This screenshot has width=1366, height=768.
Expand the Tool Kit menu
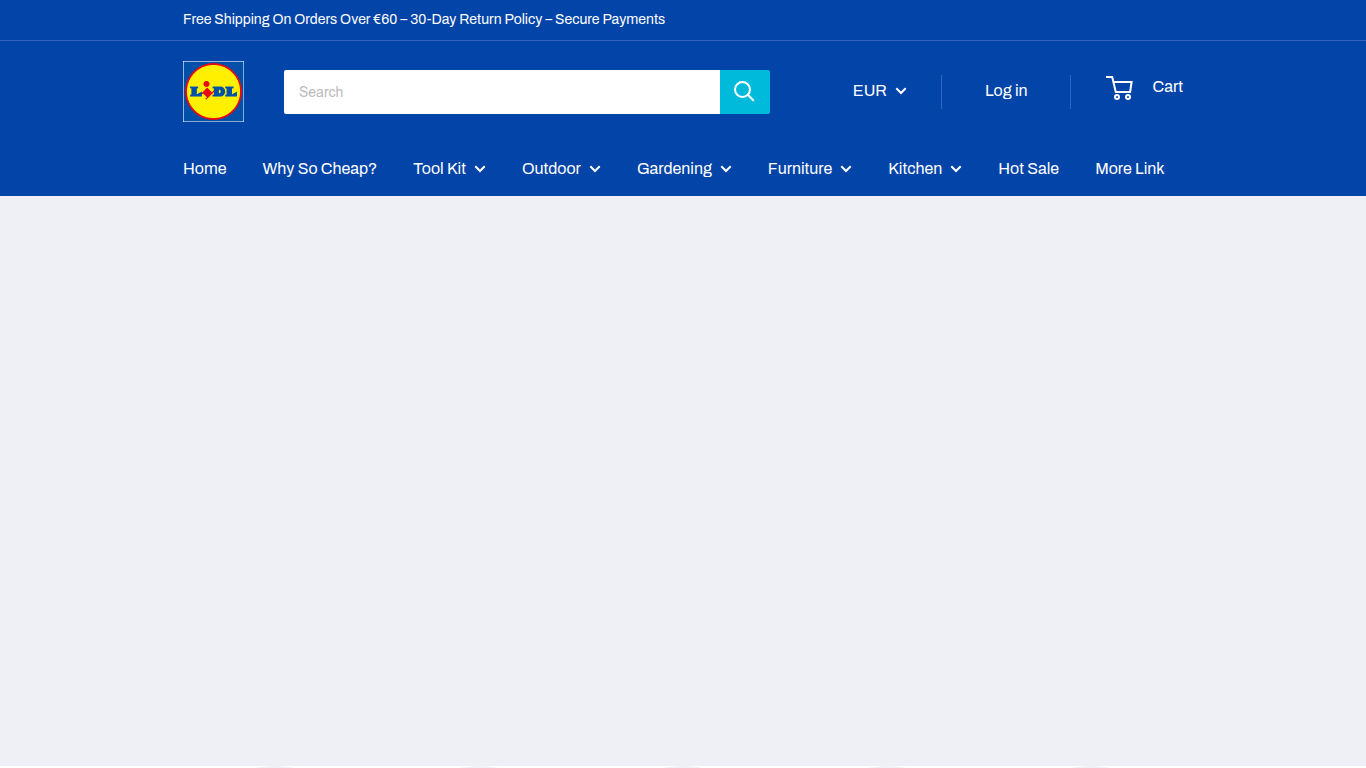pyautogui.click(x=449, y=169)
